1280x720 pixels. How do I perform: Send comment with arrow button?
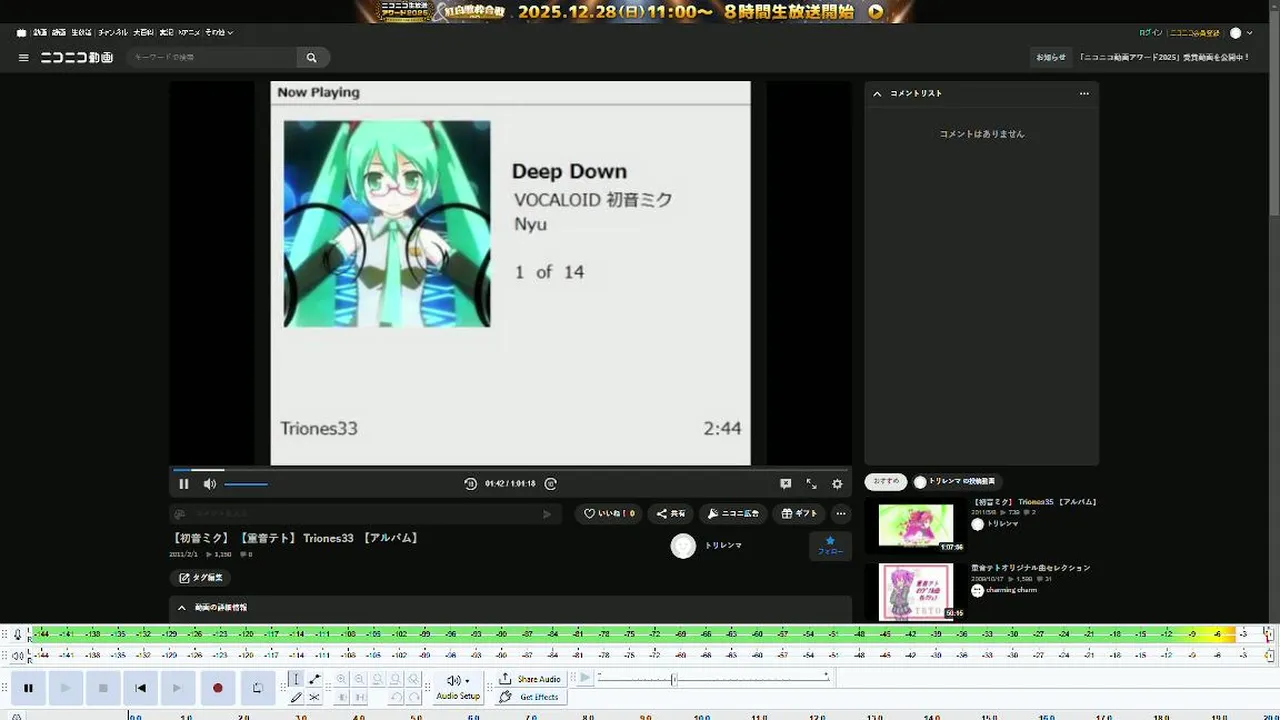click(547, 514)
